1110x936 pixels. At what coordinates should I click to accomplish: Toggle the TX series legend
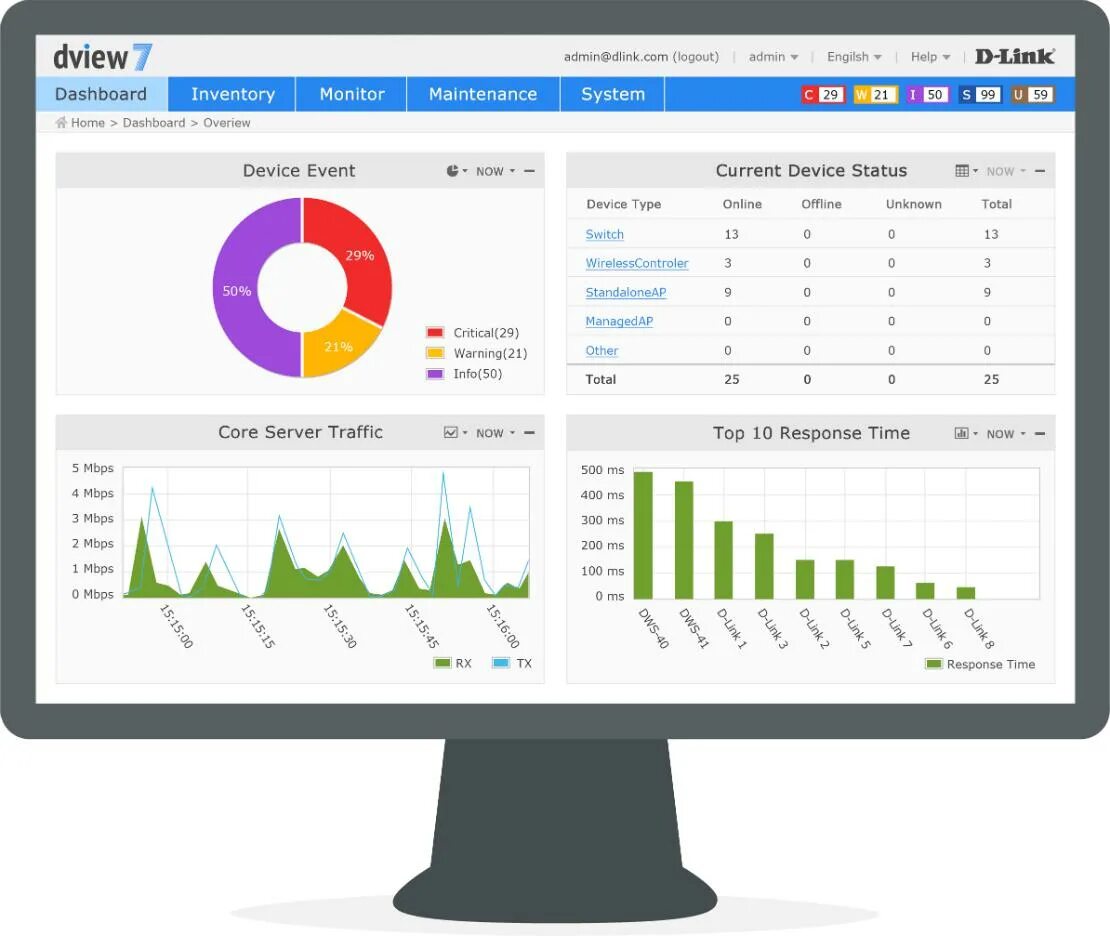click(512, 663)
